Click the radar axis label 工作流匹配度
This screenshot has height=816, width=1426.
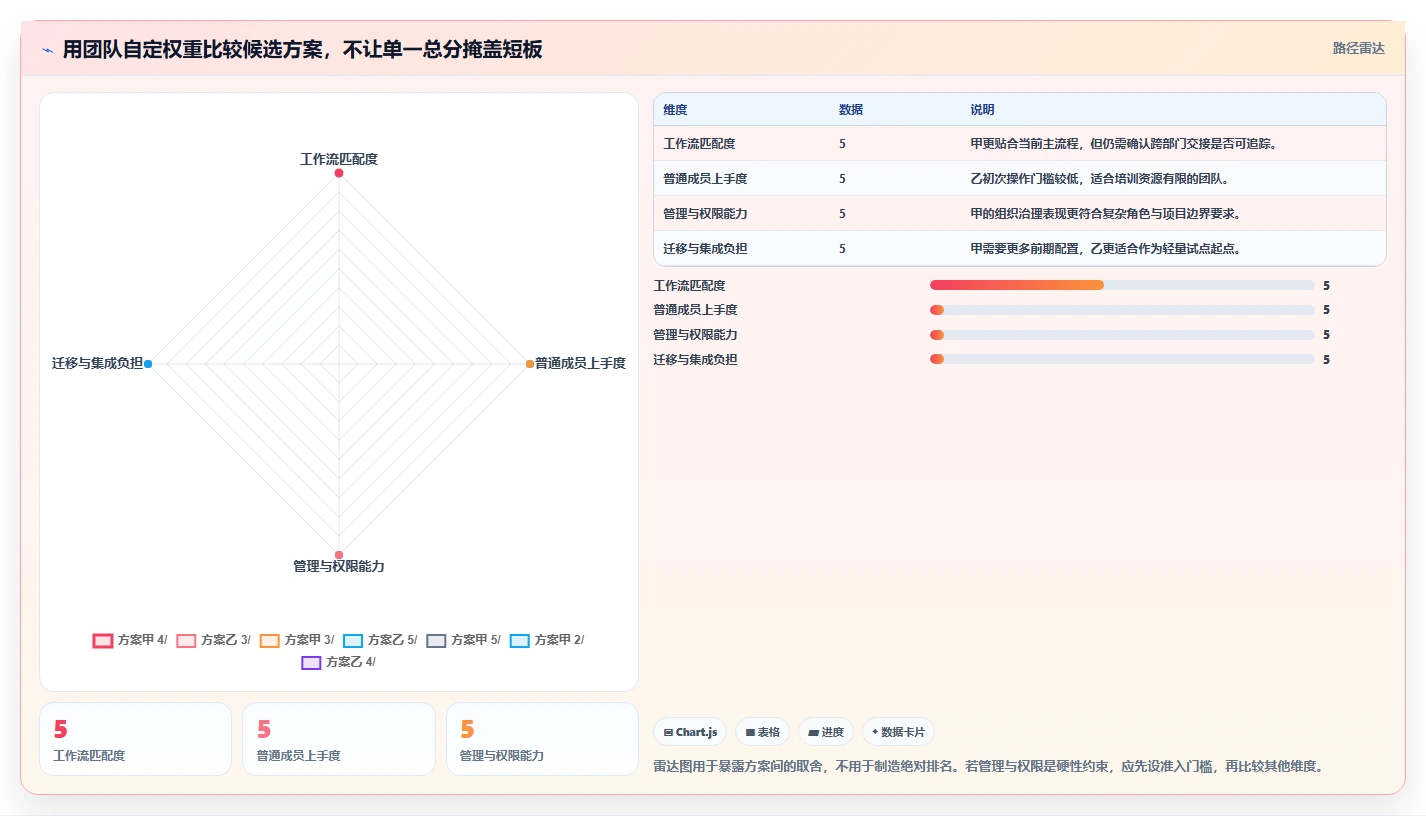click(339, 159)
